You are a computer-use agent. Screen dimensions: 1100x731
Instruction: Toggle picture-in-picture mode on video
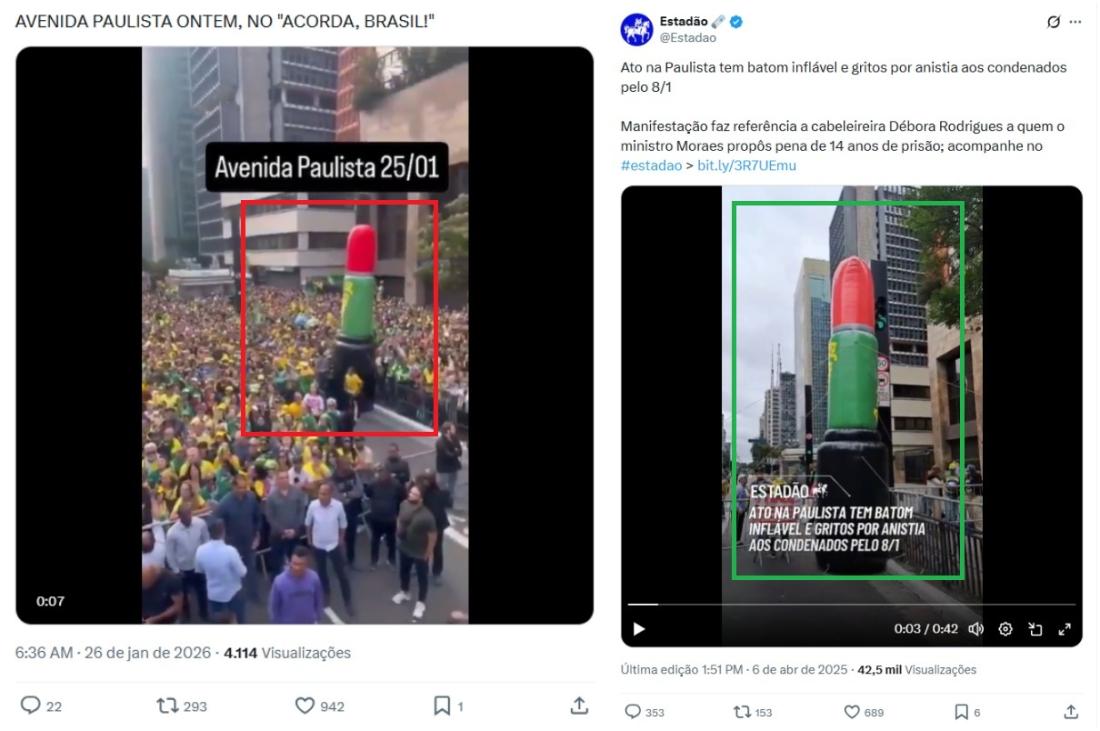point(1035,629)
